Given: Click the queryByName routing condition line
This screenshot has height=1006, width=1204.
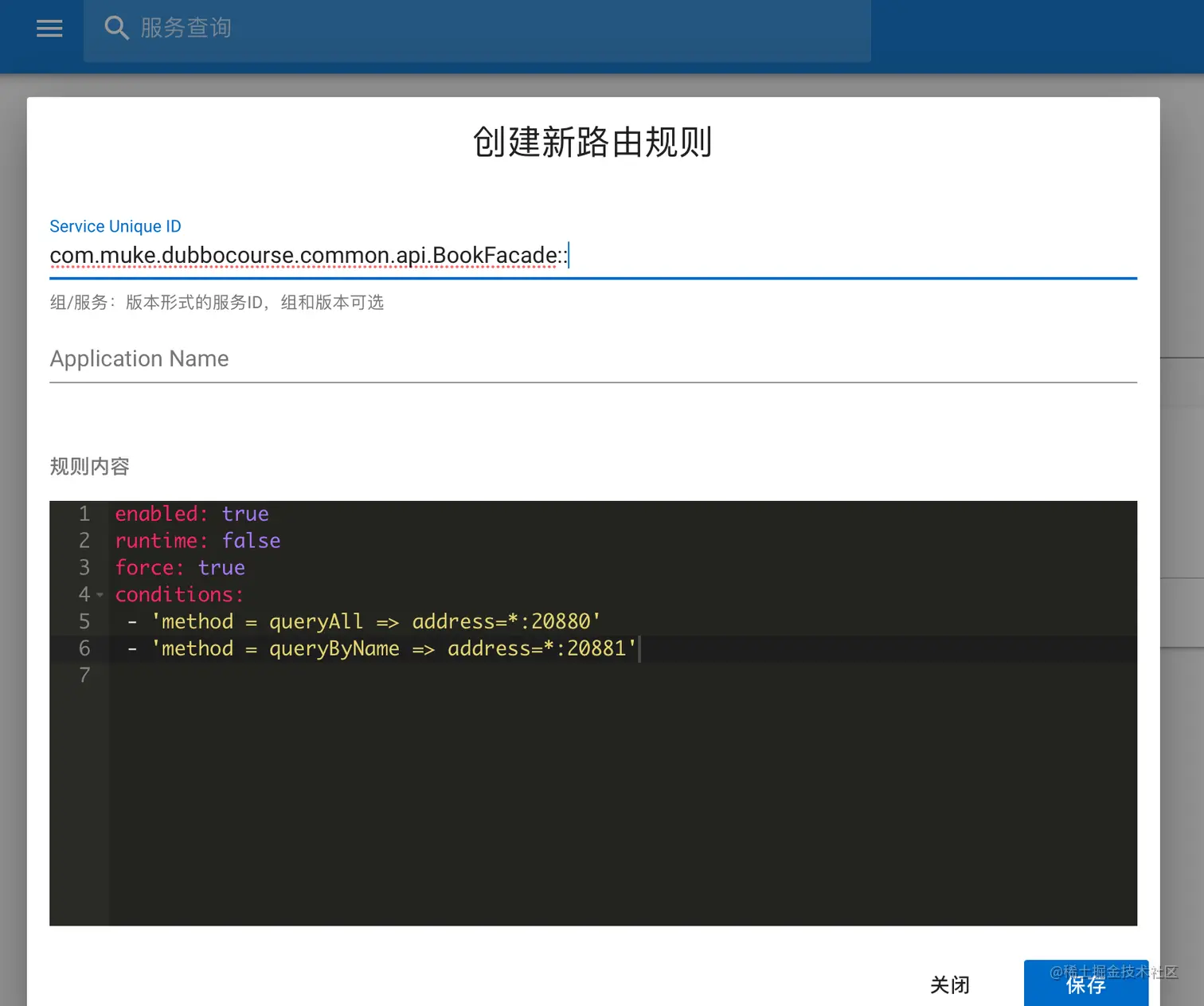Looking at the screenshot, I should coord(382,648).
